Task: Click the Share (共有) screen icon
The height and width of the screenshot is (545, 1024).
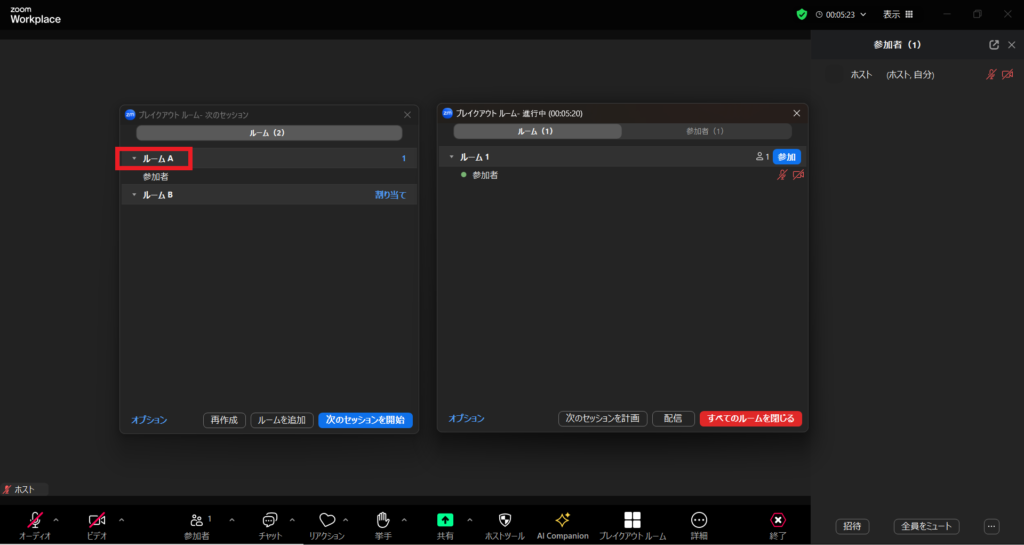Action: coord(445,520)
